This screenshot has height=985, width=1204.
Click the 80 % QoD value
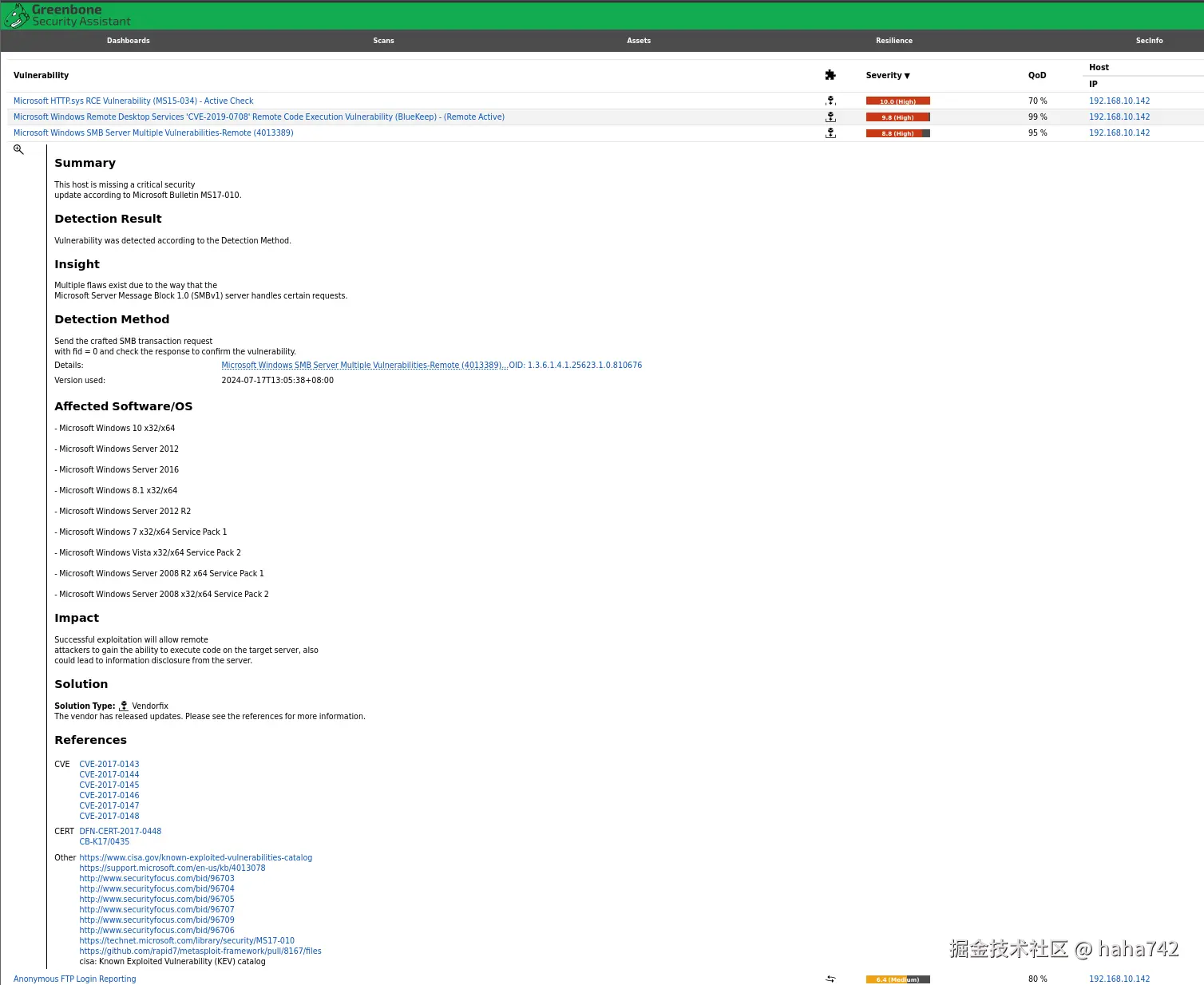[x=1037, y=979]
